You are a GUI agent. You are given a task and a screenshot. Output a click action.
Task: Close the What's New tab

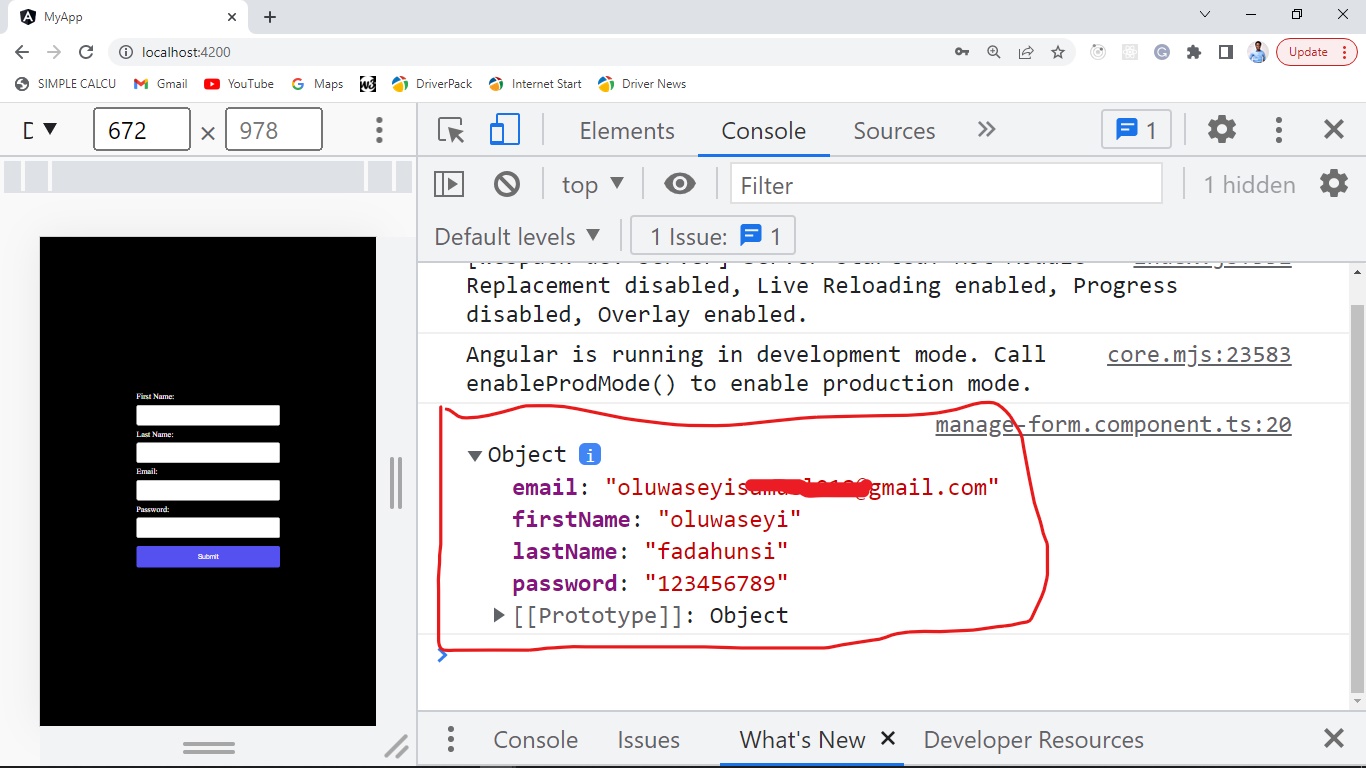[x=888, y=739]
